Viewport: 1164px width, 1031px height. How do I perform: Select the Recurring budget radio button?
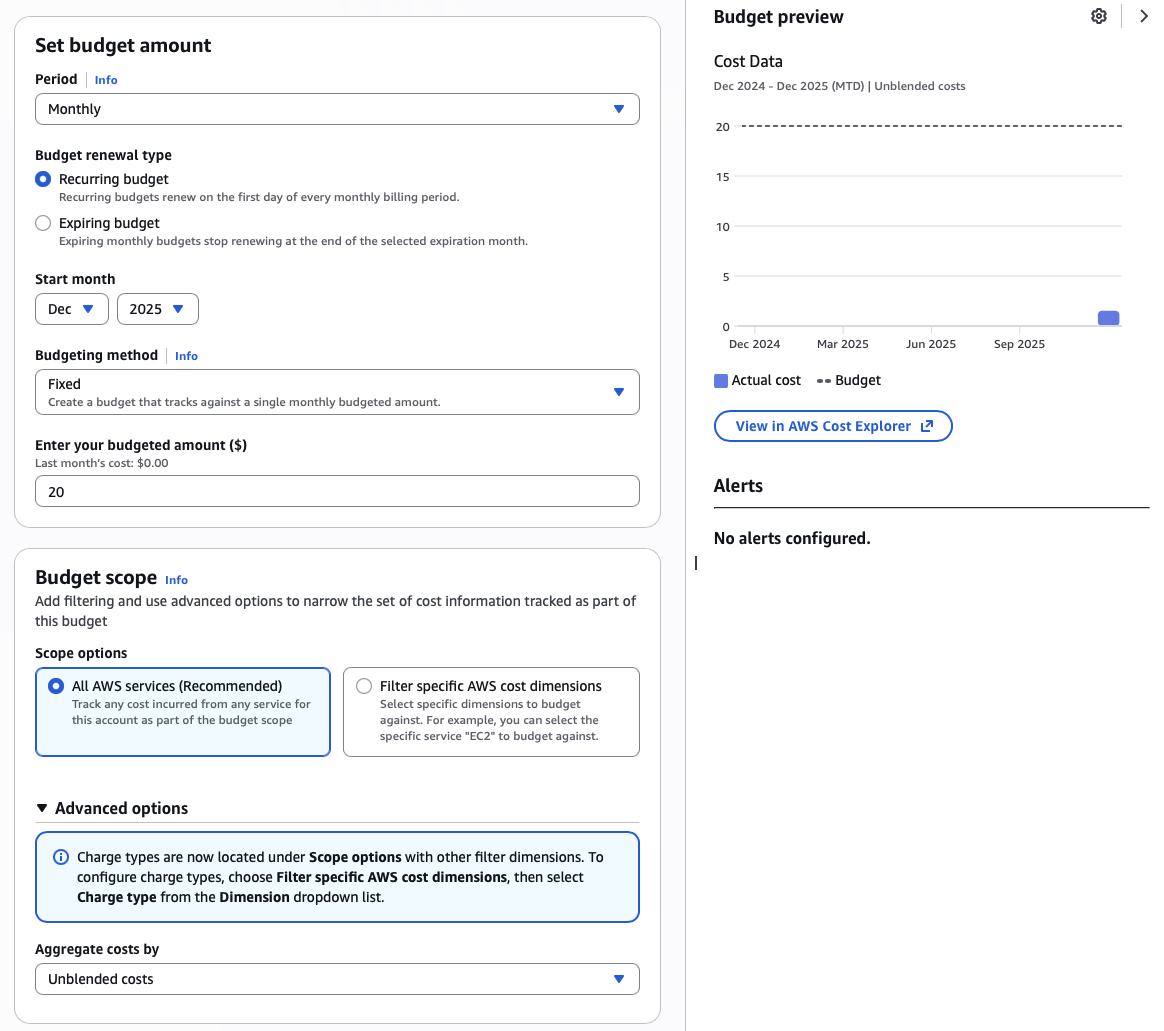pos(43,179)
